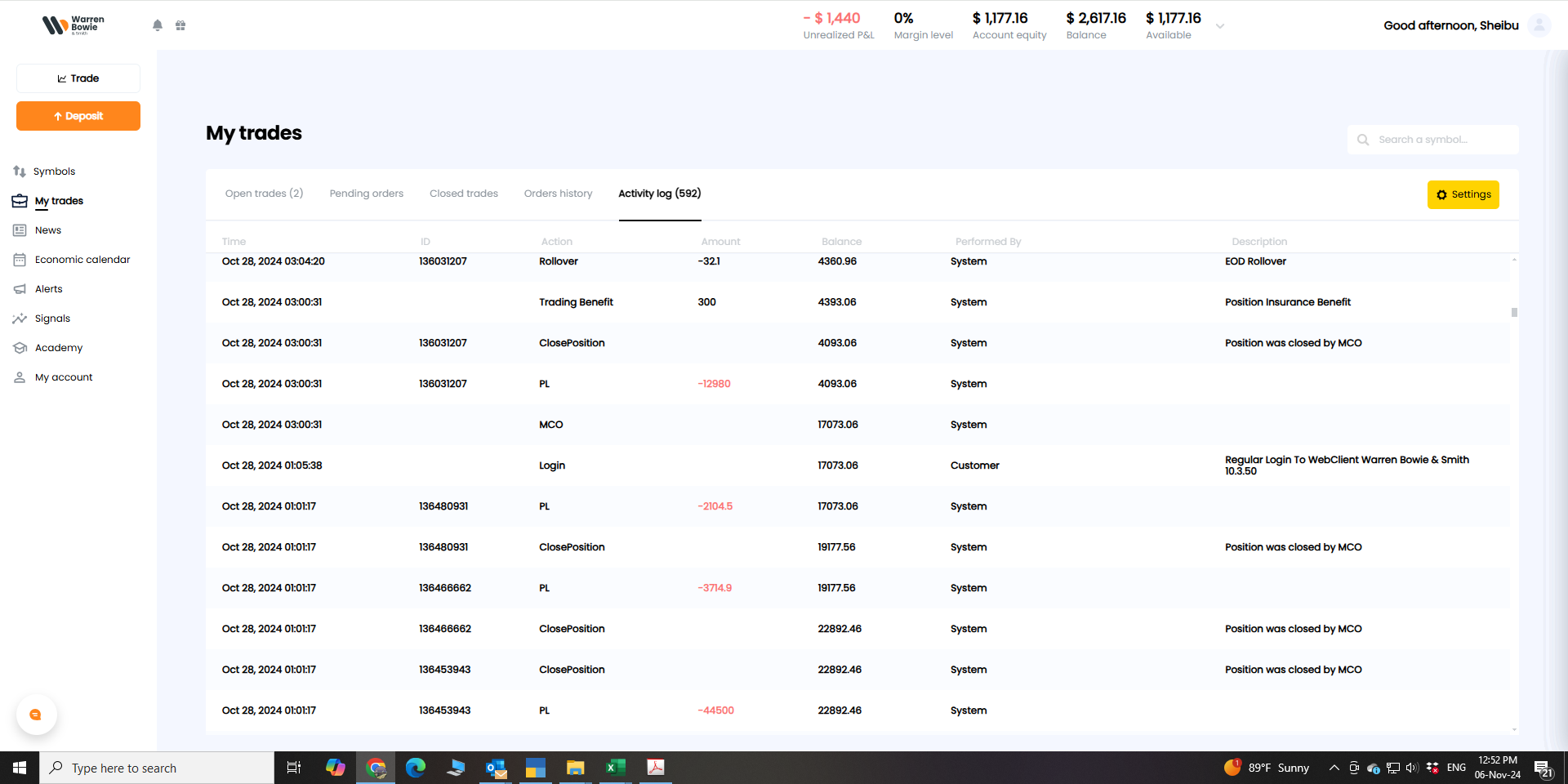Expand the account balance dropdown chevron
The height and width of the screenshot is (784, 1568).
point(1220,26)
